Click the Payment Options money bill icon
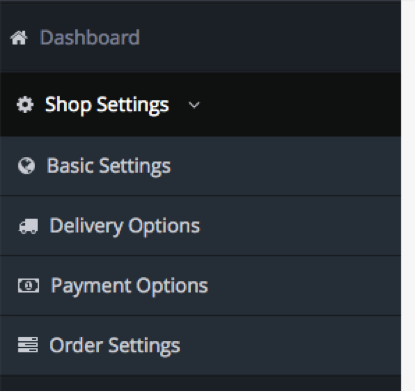The image size is (415, 392). (x=28, y=286)
